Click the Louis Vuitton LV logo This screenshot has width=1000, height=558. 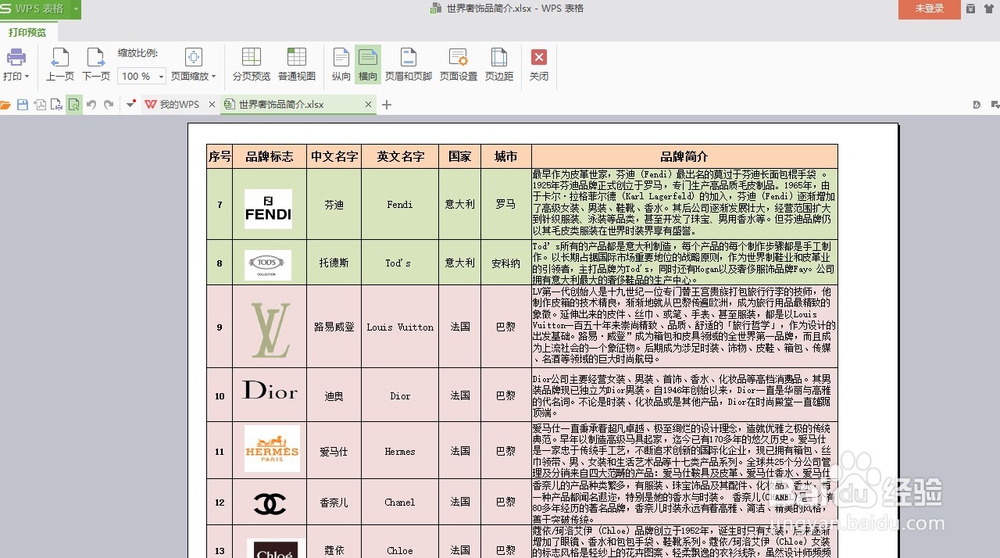pyautogui.click(x=271, y=330)
